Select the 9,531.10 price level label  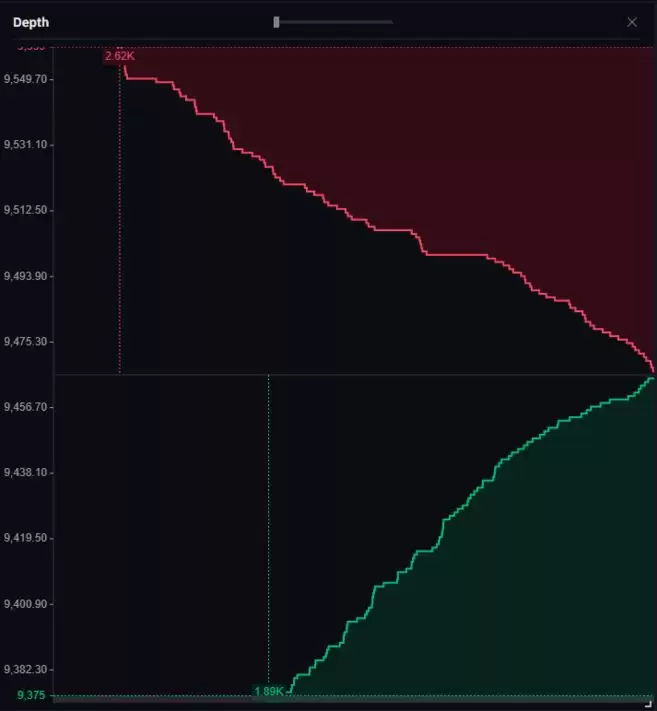pyautogui.click(x=25, y=145)
